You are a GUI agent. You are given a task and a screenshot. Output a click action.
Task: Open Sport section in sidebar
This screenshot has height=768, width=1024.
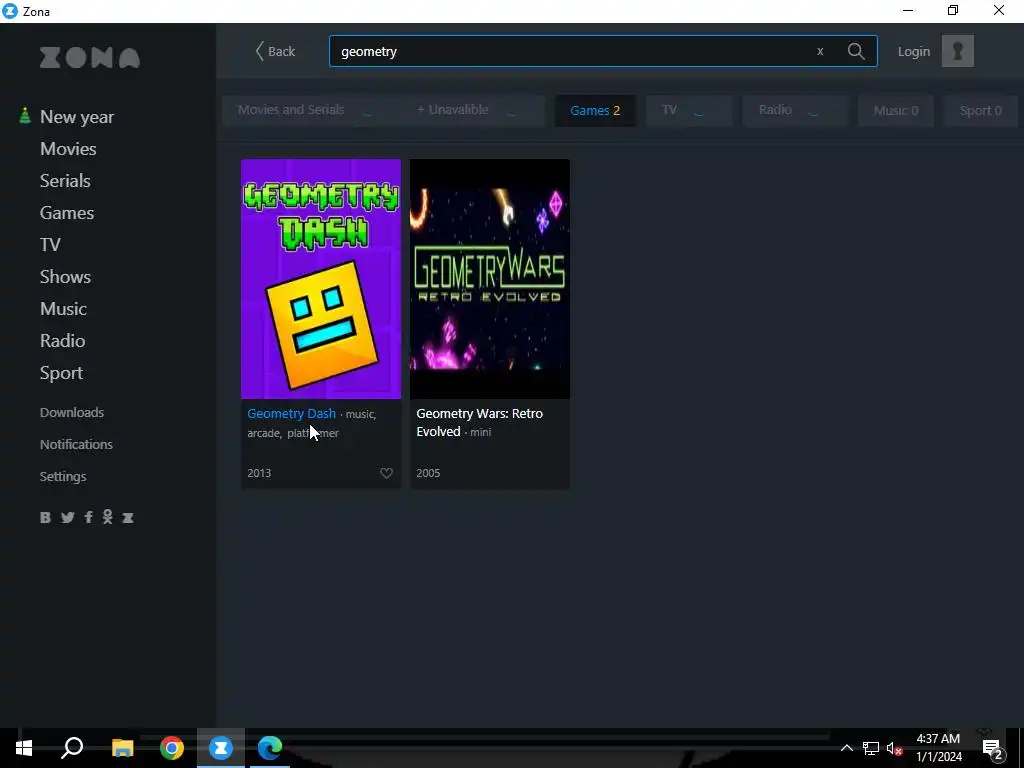tap(61, 373)
